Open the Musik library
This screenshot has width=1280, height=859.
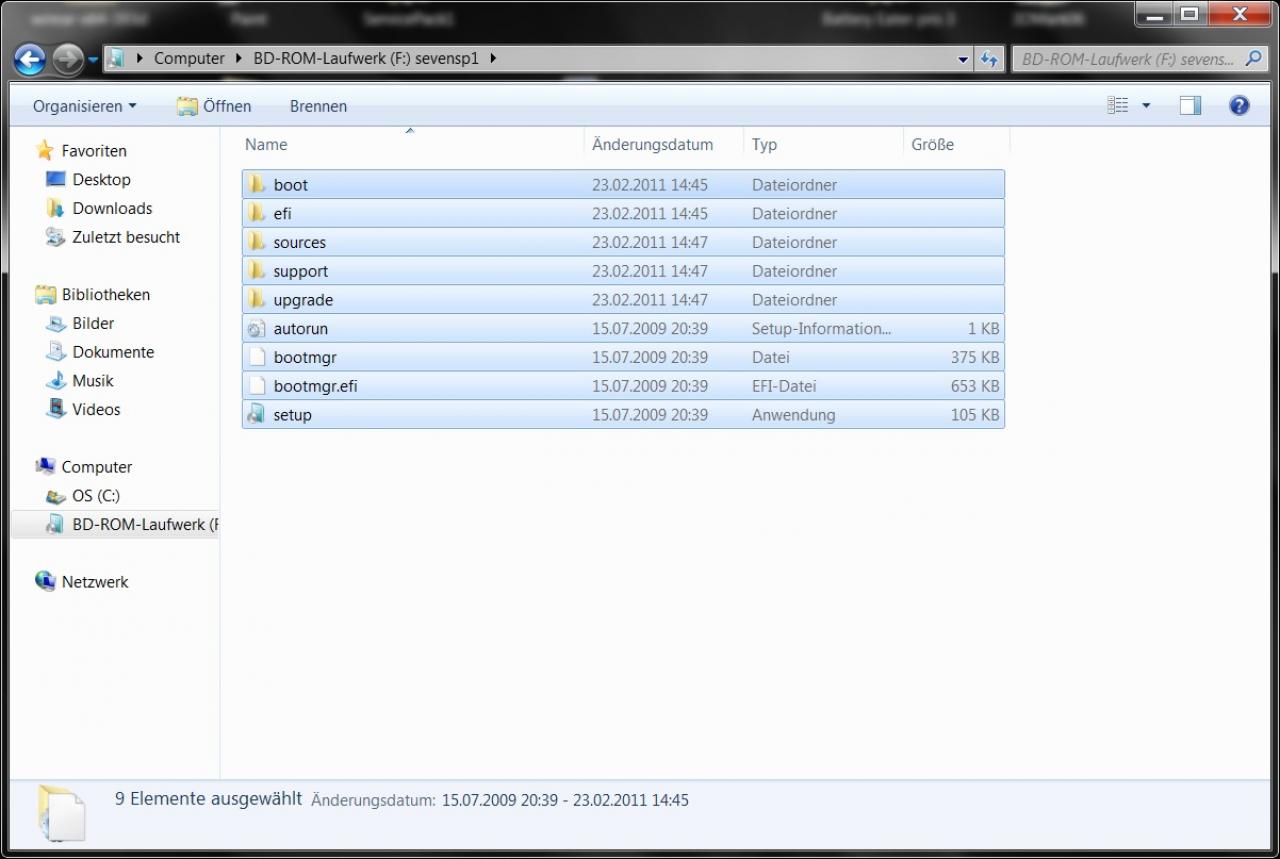coord(93,381)
